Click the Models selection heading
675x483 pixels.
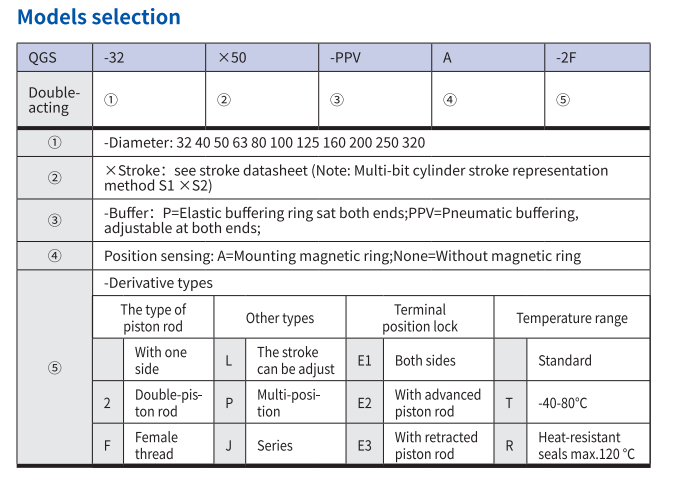(x=99, y=17)
